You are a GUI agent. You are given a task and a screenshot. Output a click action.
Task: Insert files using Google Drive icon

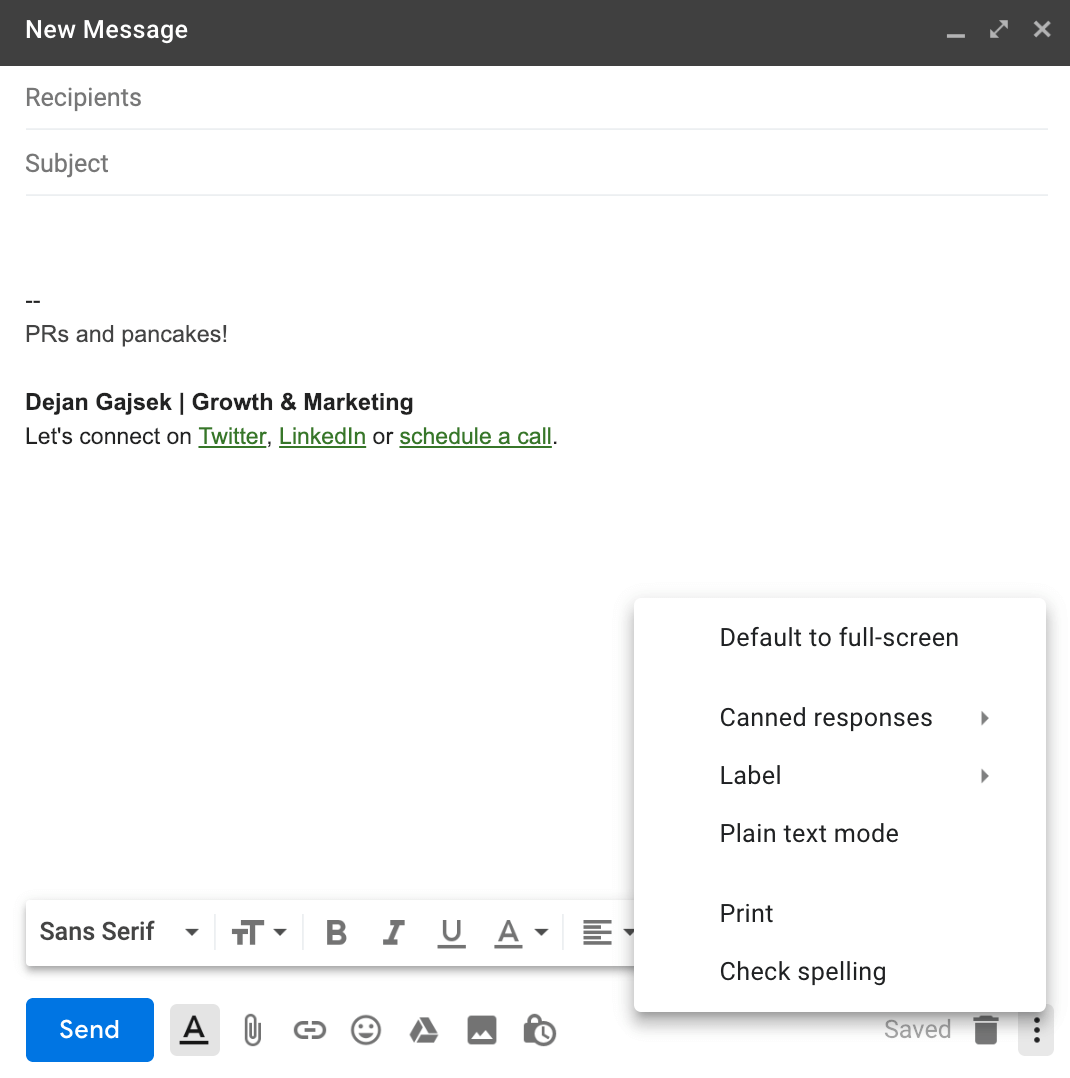click(424, 1030)
